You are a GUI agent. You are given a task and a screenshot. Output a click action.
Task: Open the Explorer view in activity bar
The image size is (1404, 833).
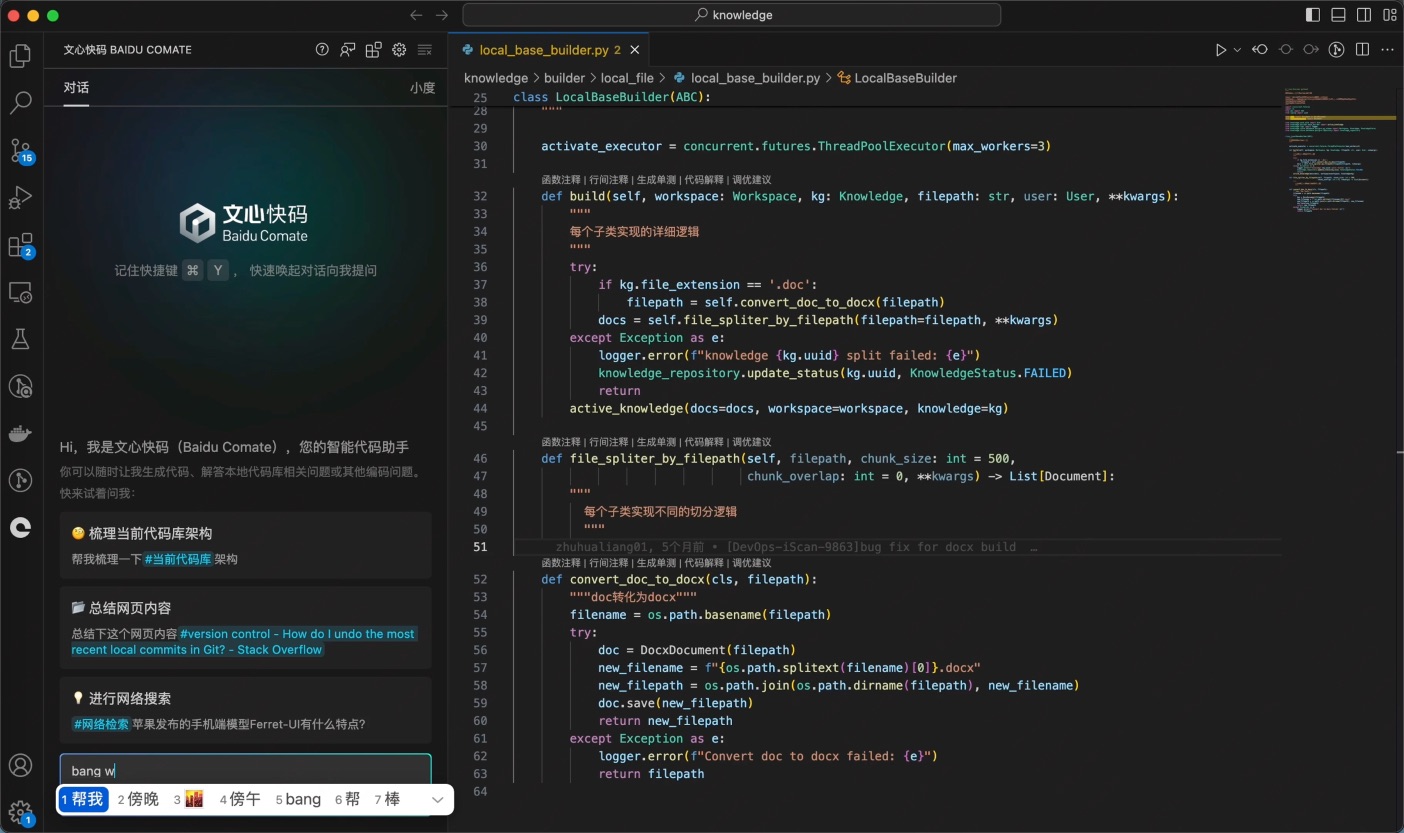pos(20,56)
